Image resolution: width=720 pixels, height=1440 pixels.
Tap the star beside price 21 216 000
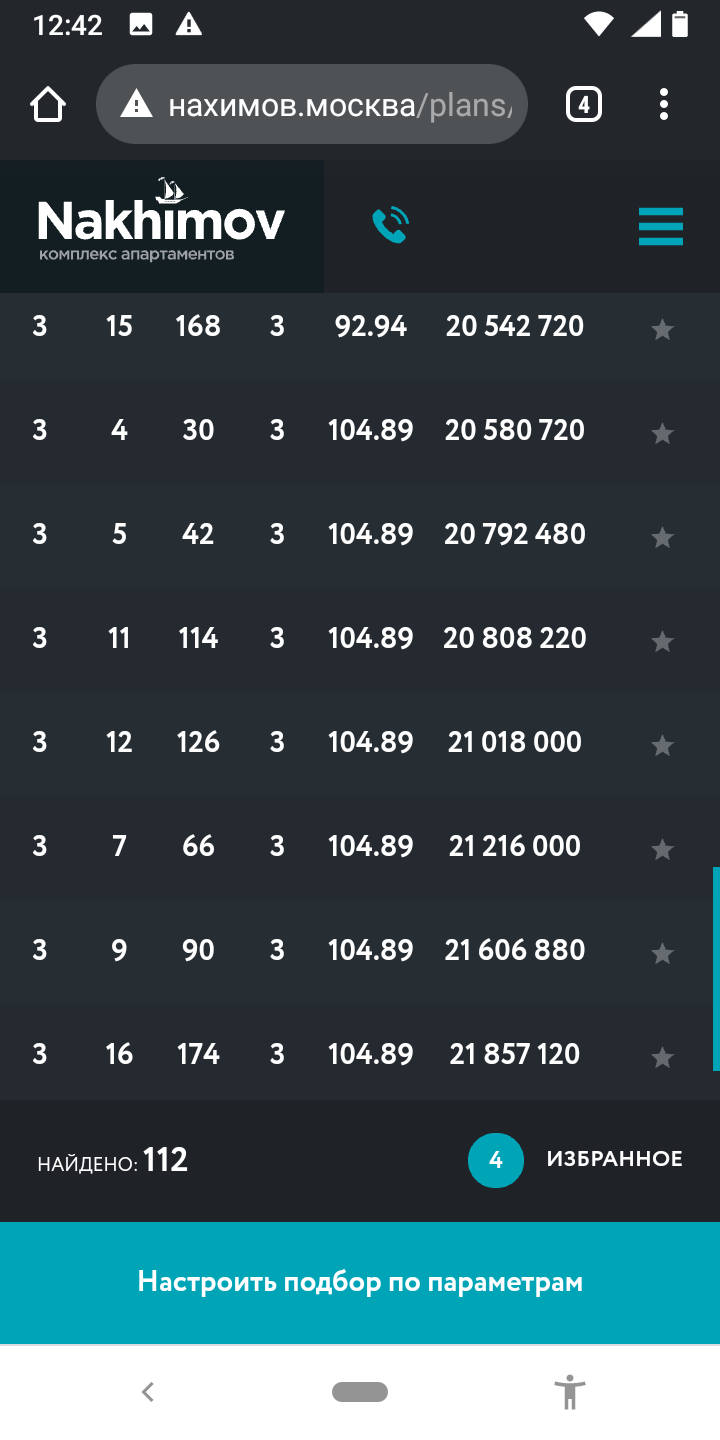(662, 849)
